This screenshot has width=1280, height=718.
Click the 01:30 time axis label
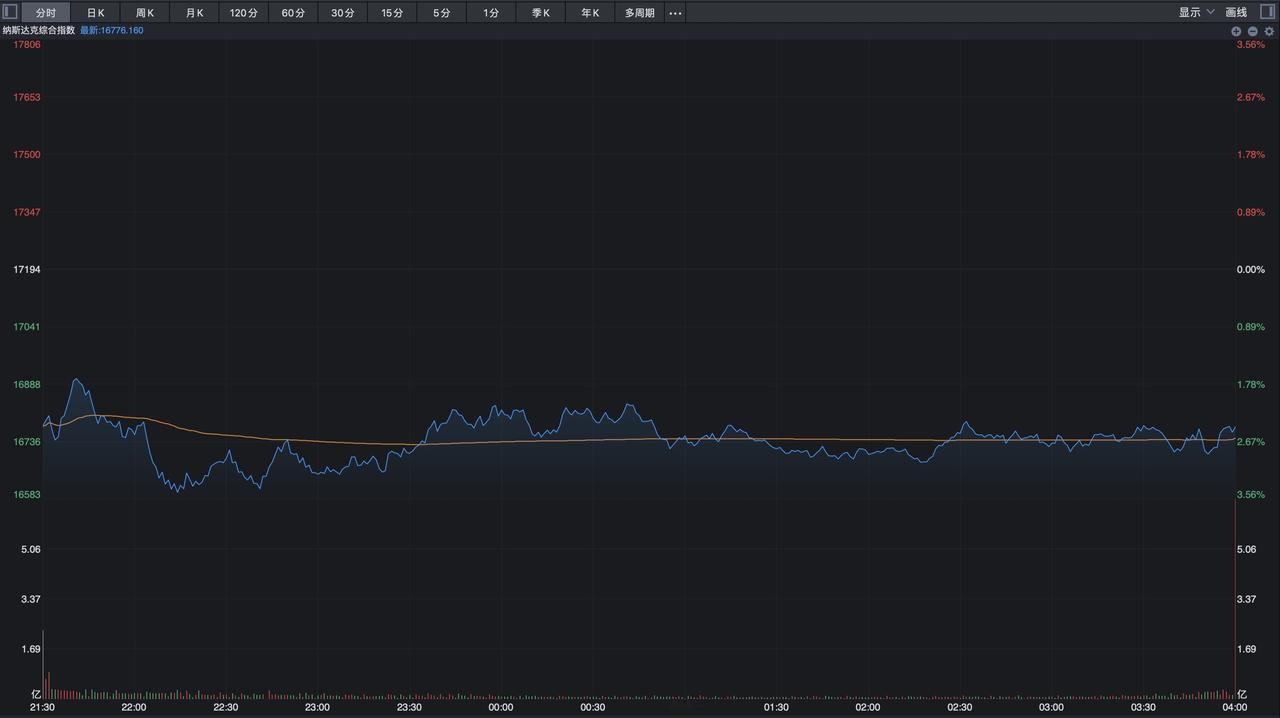click(776, 707)
